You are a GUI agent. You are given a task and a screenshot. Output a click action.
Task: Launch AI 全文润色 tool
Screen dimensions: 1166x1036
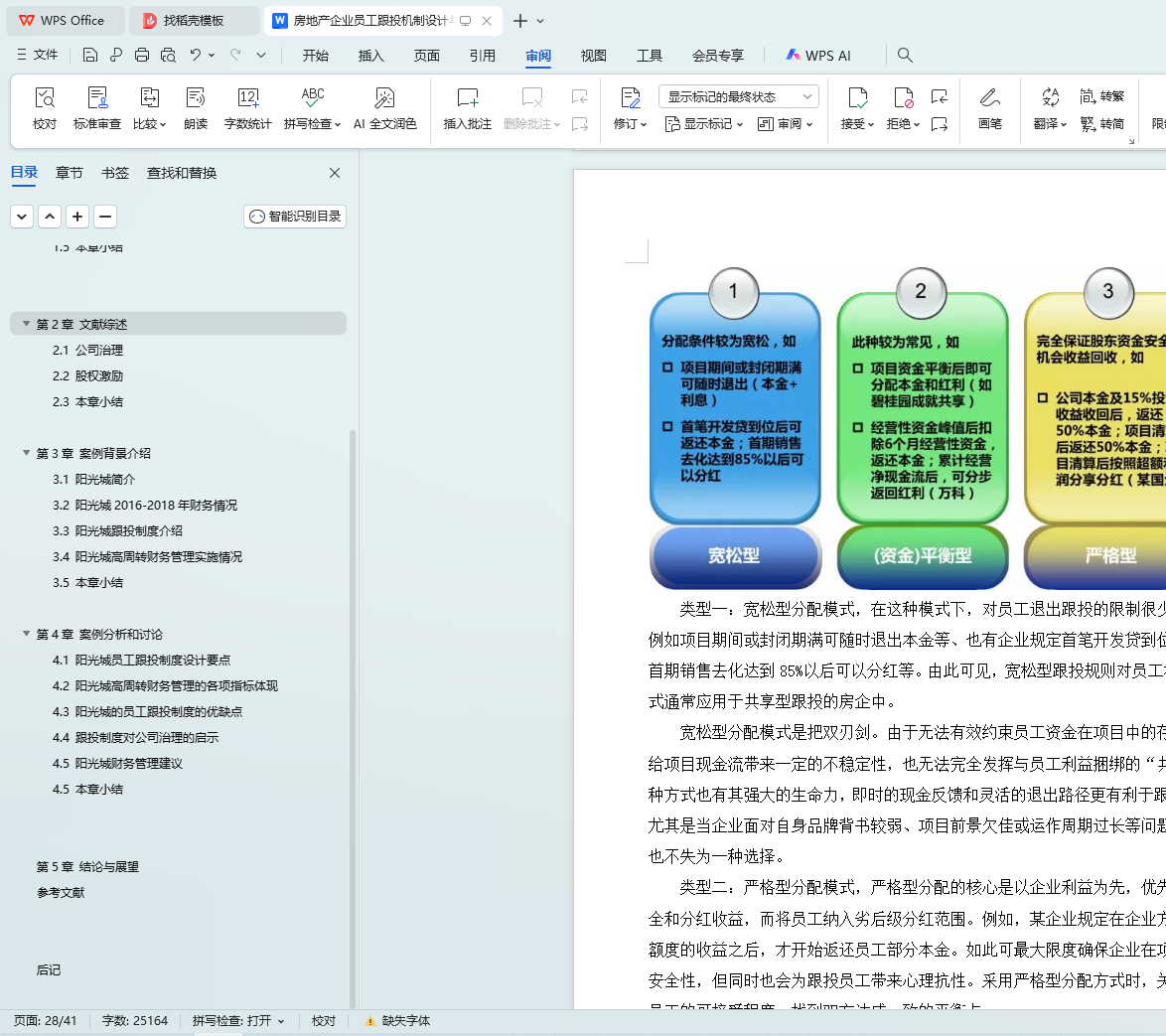coord(384,108)
